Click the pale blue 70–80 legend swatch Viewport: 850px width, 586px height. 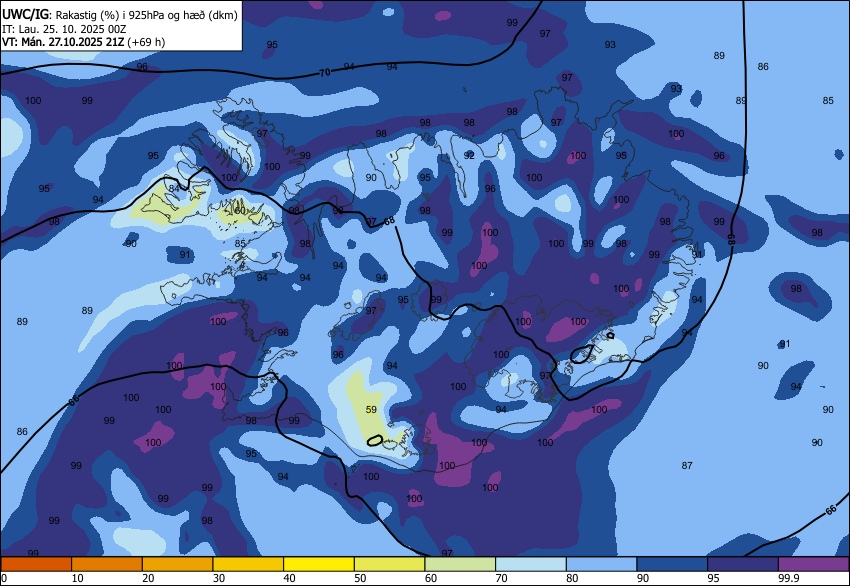coord(531,564)
